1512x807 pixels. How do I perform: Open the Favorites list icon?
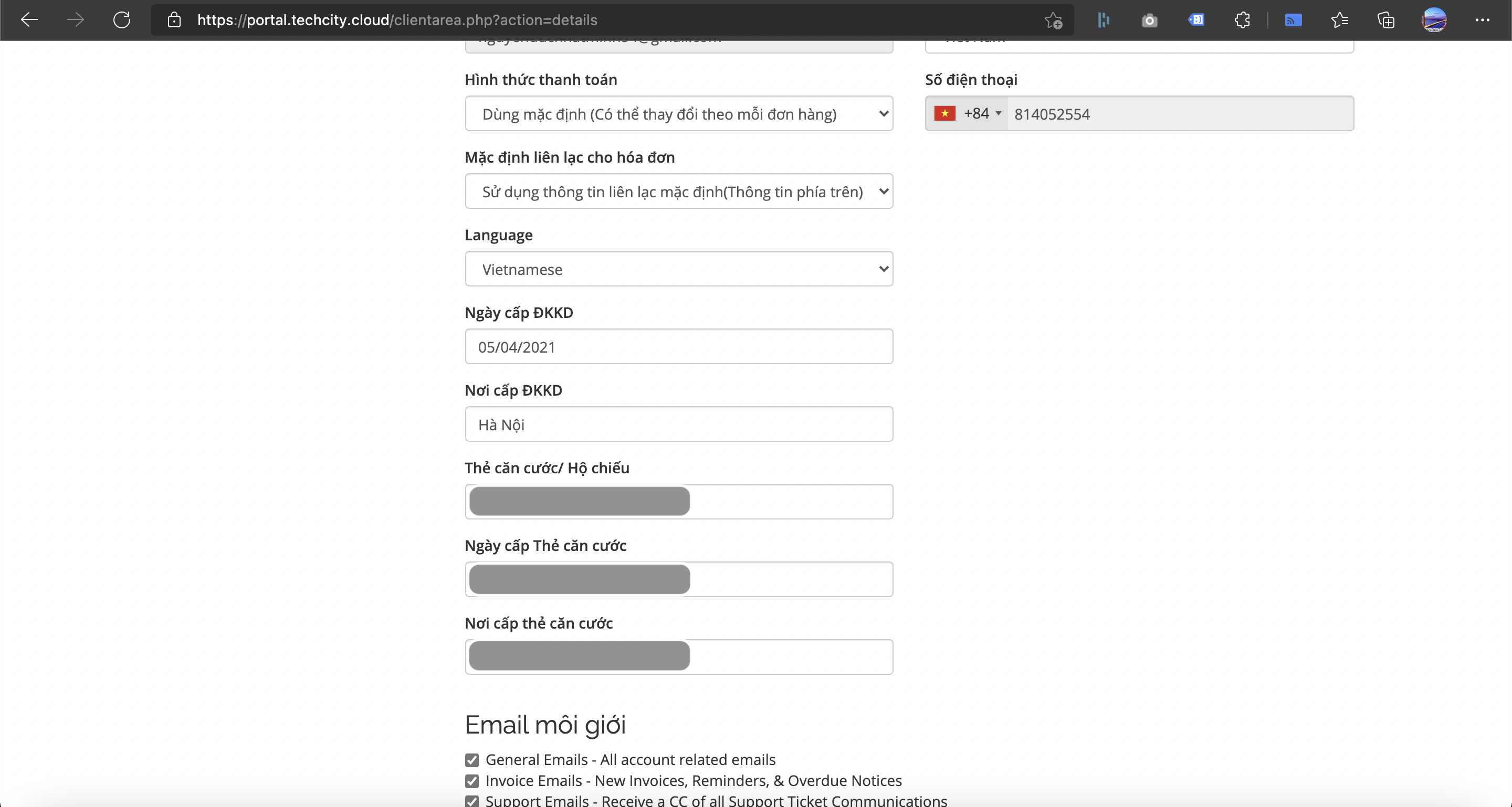click(1339, 20)
